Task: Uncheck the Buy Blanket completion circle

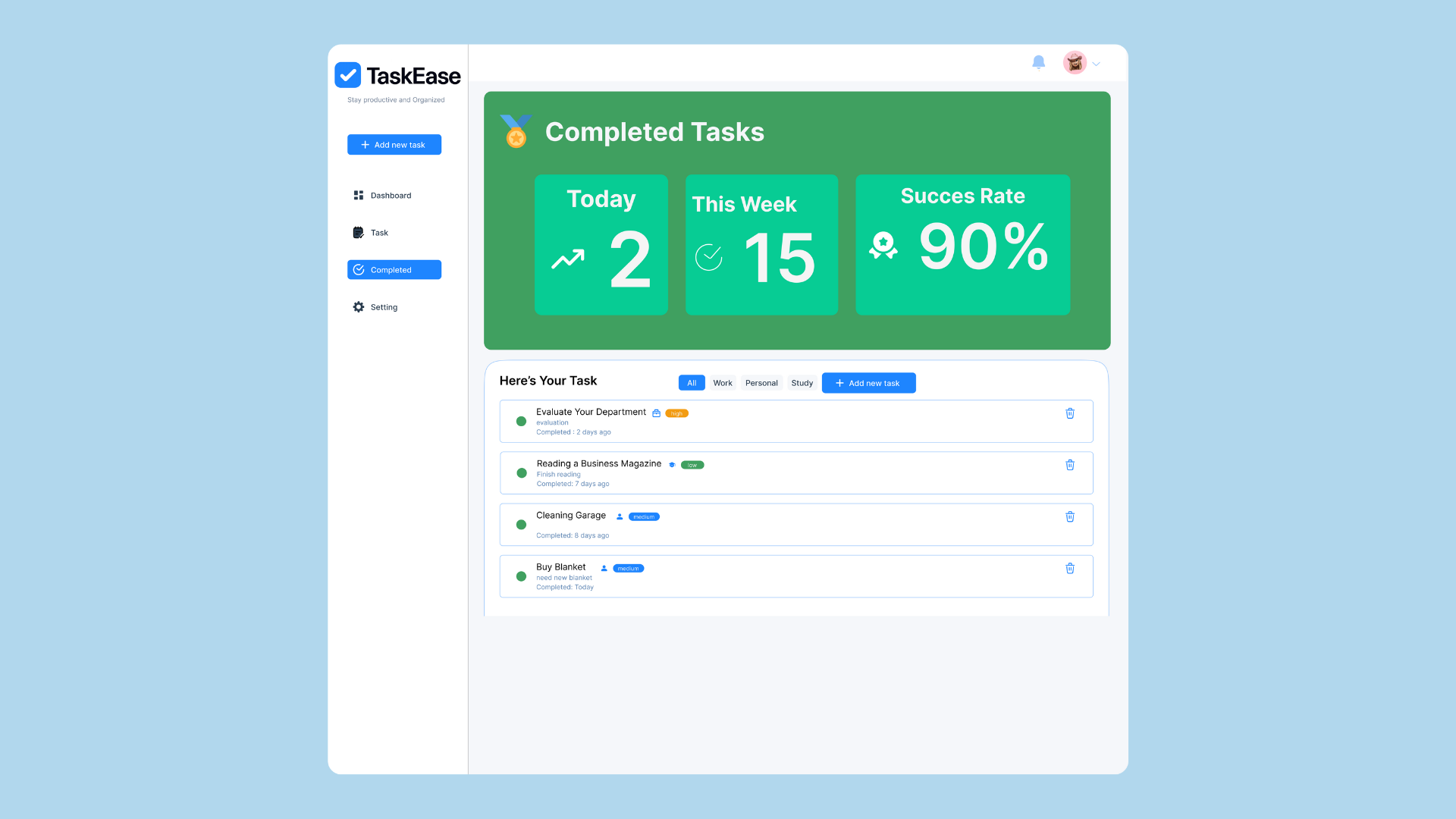Action: click(x=521, y=576)
